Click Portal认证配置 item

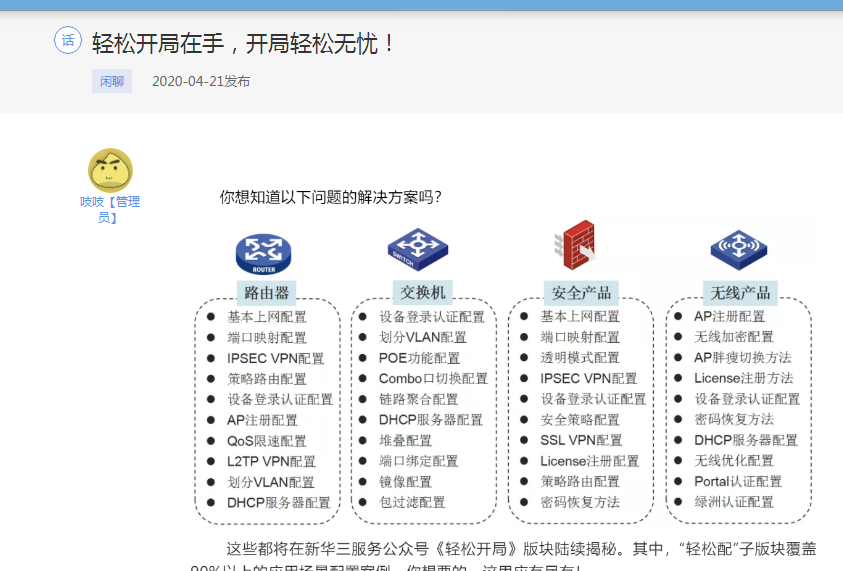point(738,481)
